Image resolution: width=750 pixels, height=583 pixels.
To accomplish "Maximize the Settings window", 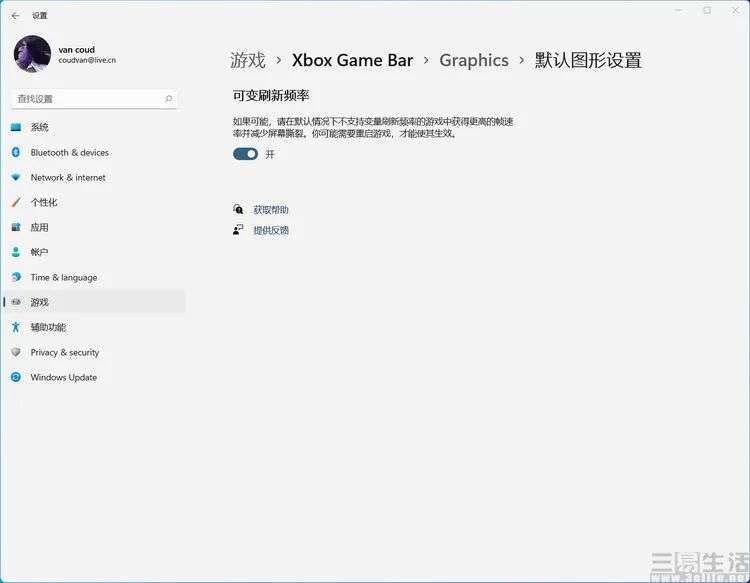I will click(707, 10).
